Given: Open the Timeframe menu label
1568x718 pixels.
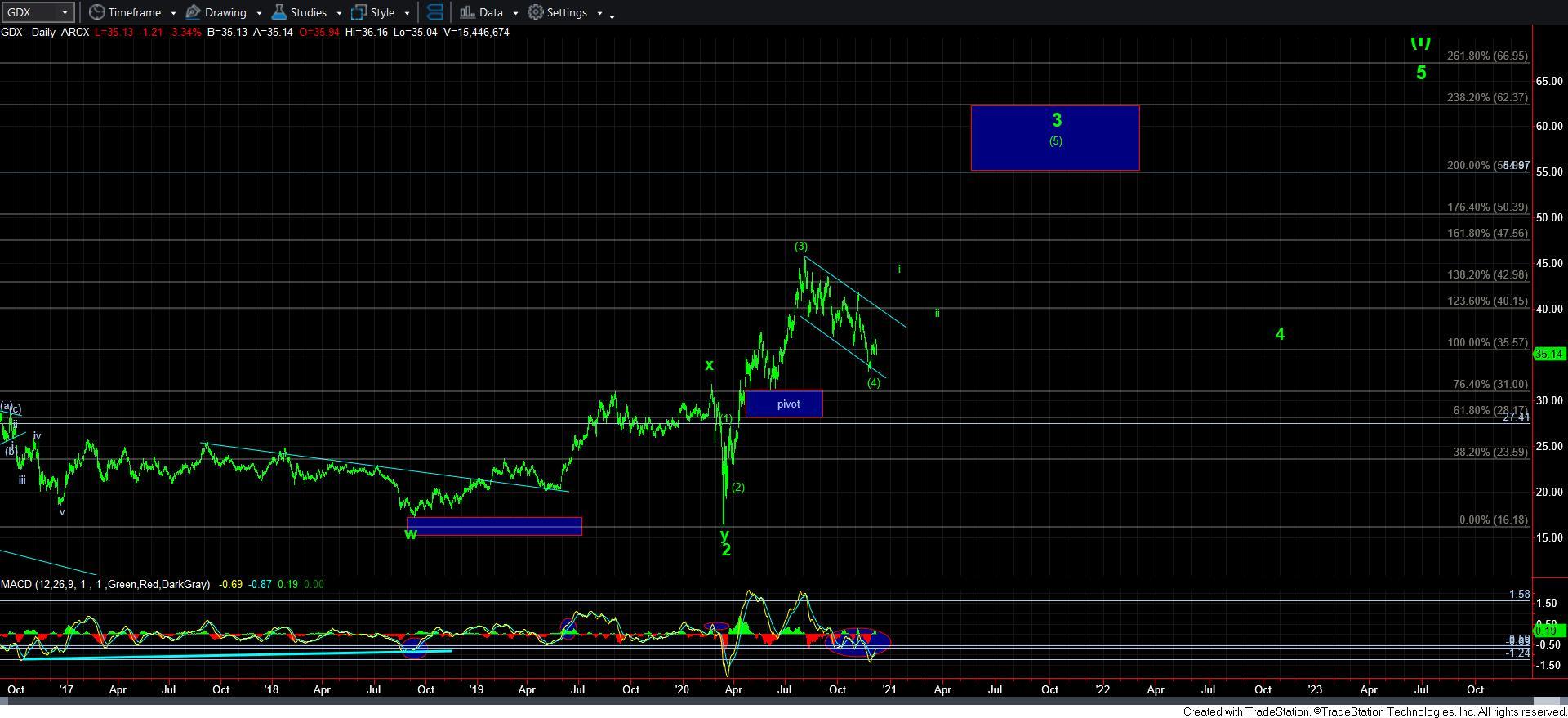Looking at the screenshot, I should click(134, 12).
